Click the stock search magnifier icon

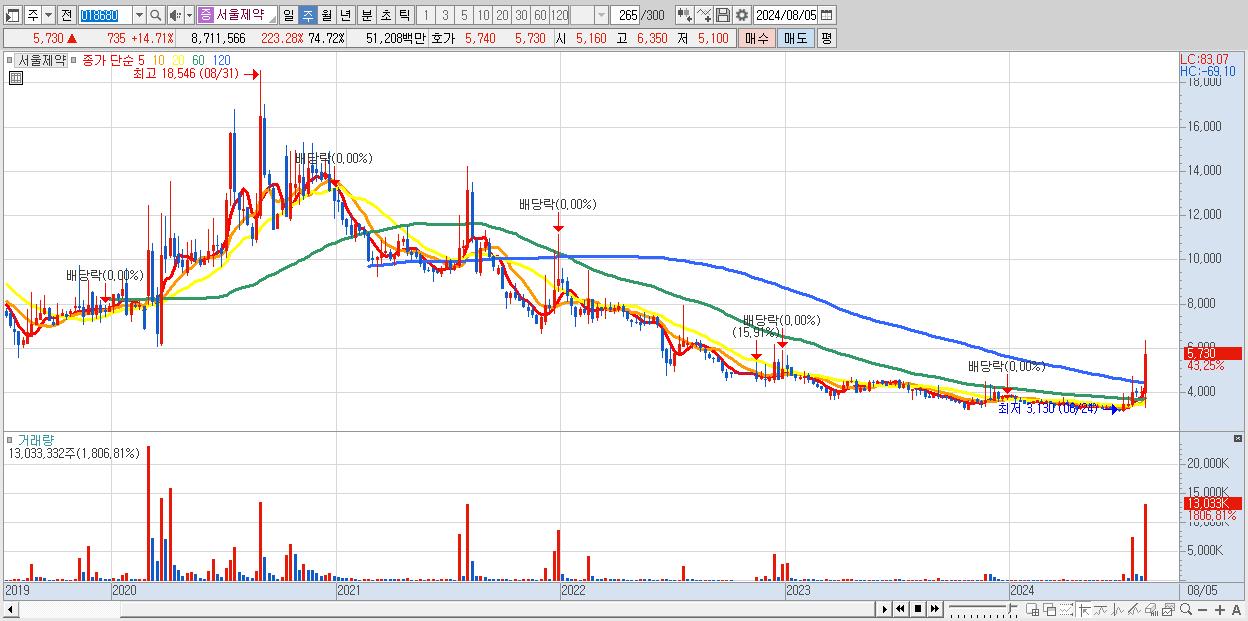[x=156, y=15]
